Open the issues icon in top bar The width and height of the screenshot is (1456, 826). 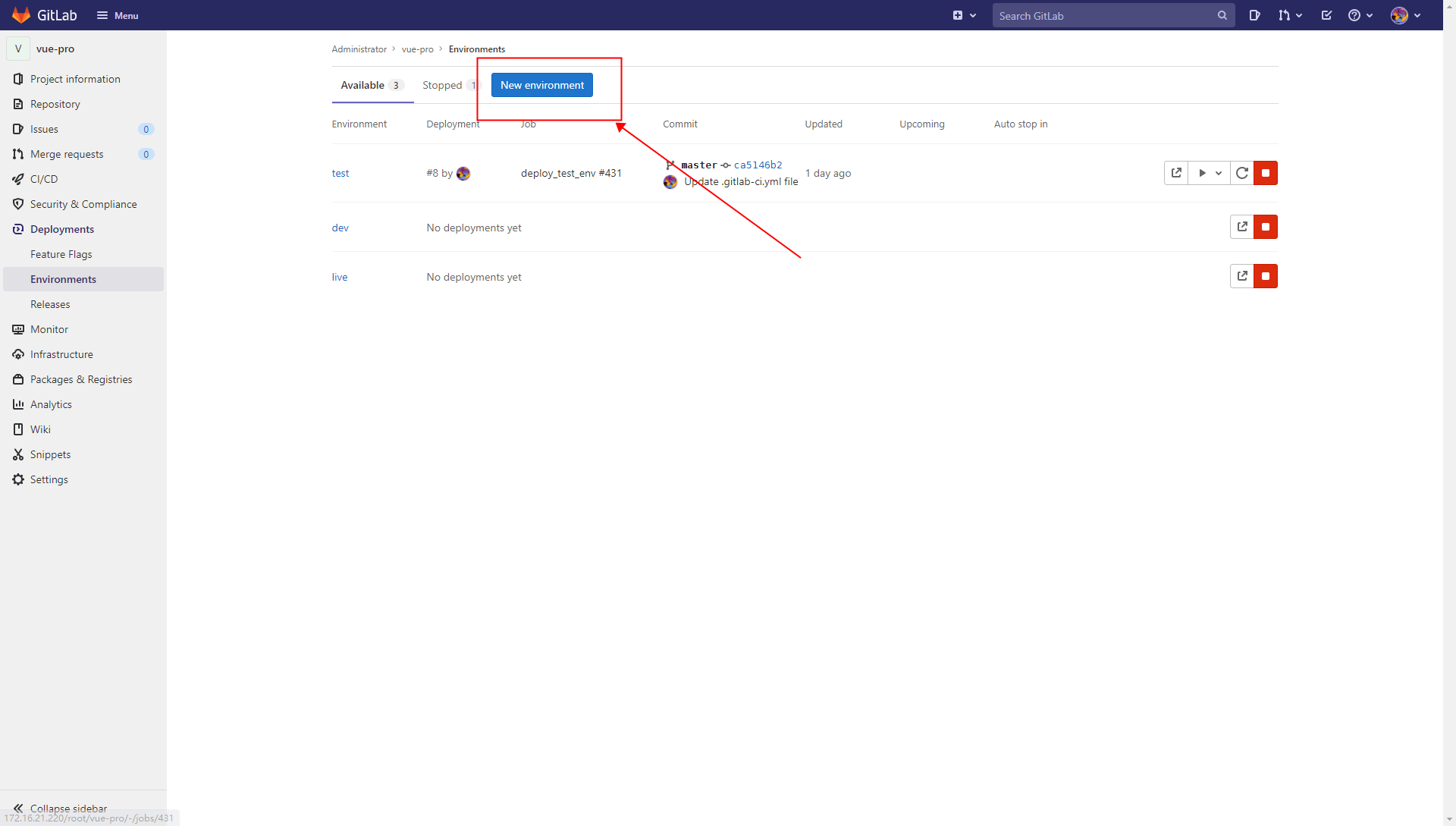click(x=1254, y=15)
